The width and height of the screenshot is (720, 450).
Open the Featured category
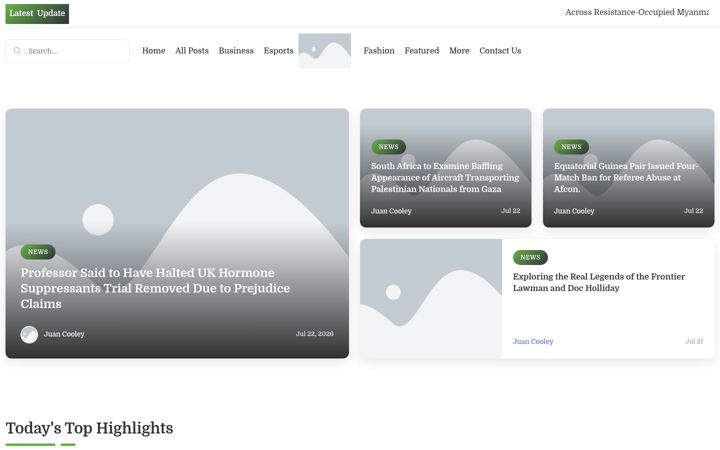coord(422,51)
